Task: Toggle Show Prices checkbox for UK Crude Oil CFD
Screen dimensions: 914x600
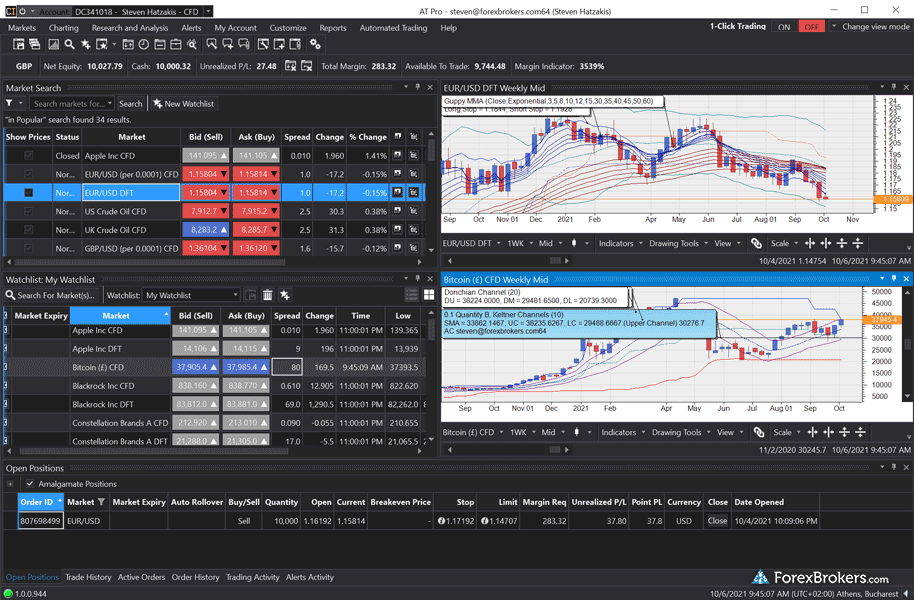Action: coord(29,230)
